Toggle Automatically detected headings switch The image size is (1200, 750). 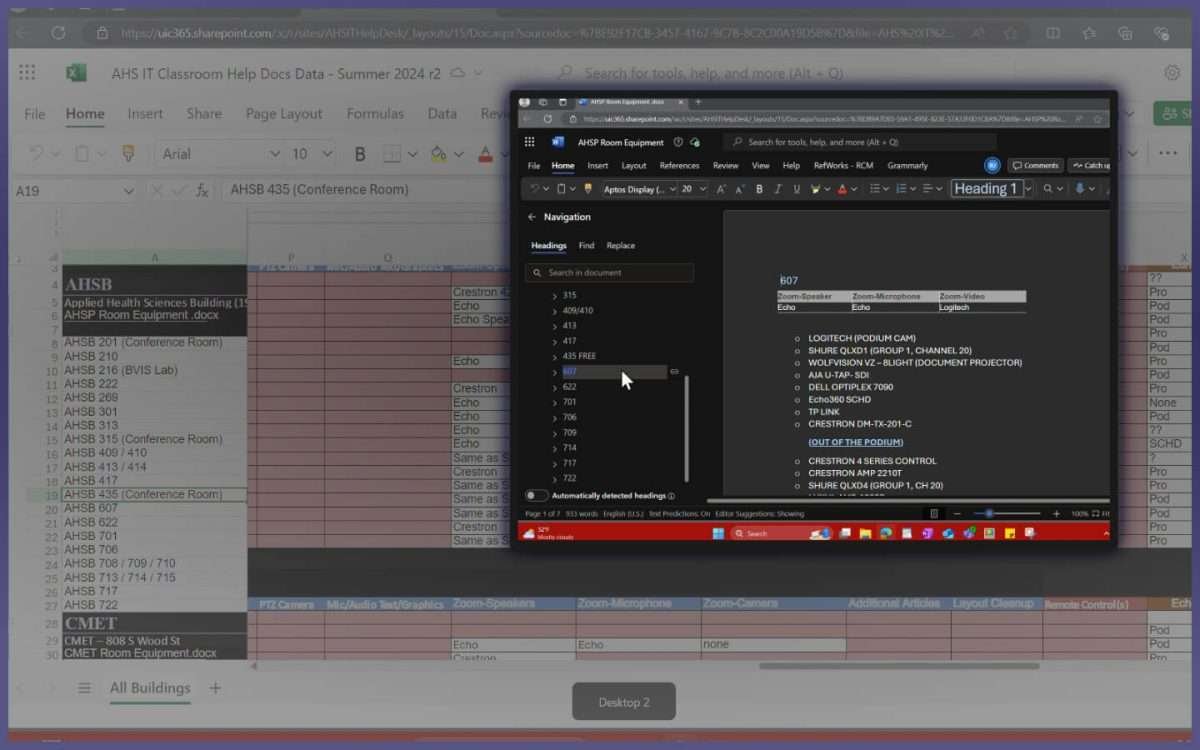[x=537, y=495]
